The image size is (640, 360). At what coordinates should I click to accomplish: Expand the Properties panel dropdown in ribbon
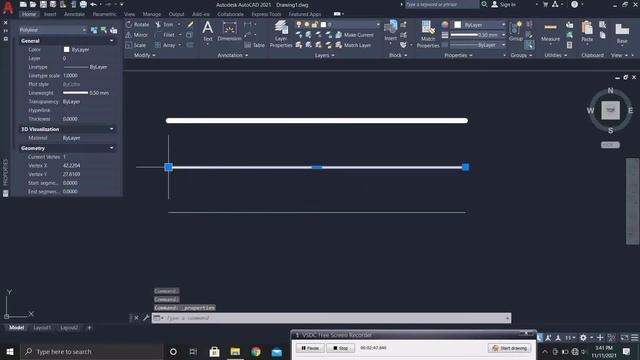point(458,55)
